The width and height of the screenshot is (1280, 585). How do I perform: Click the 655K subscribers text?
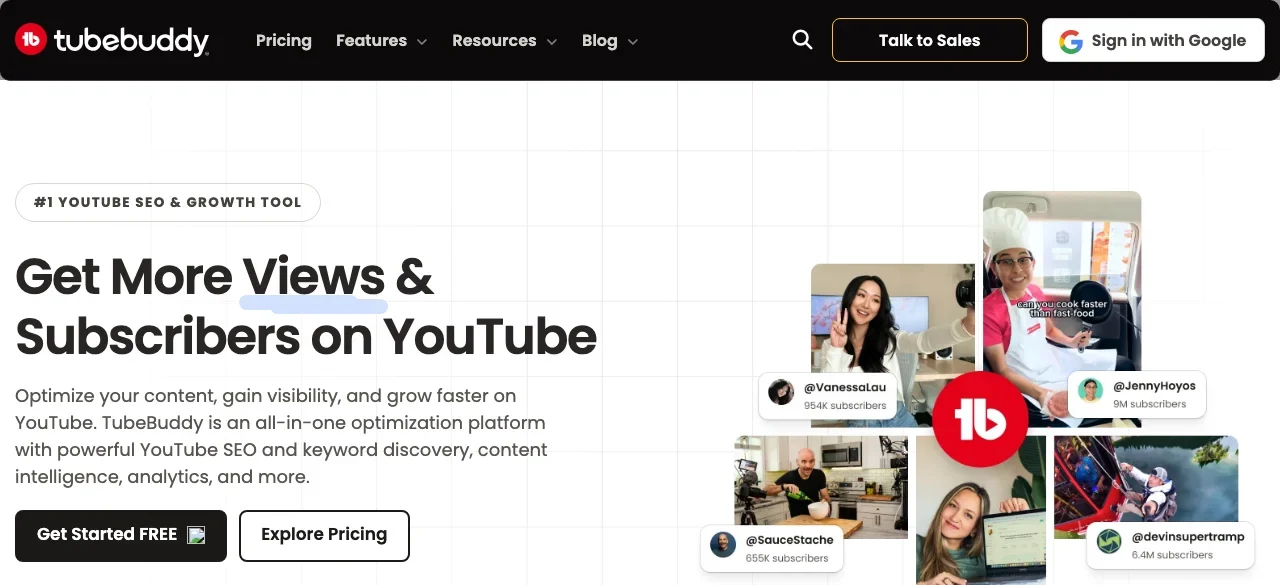click(x=787, y=558)
